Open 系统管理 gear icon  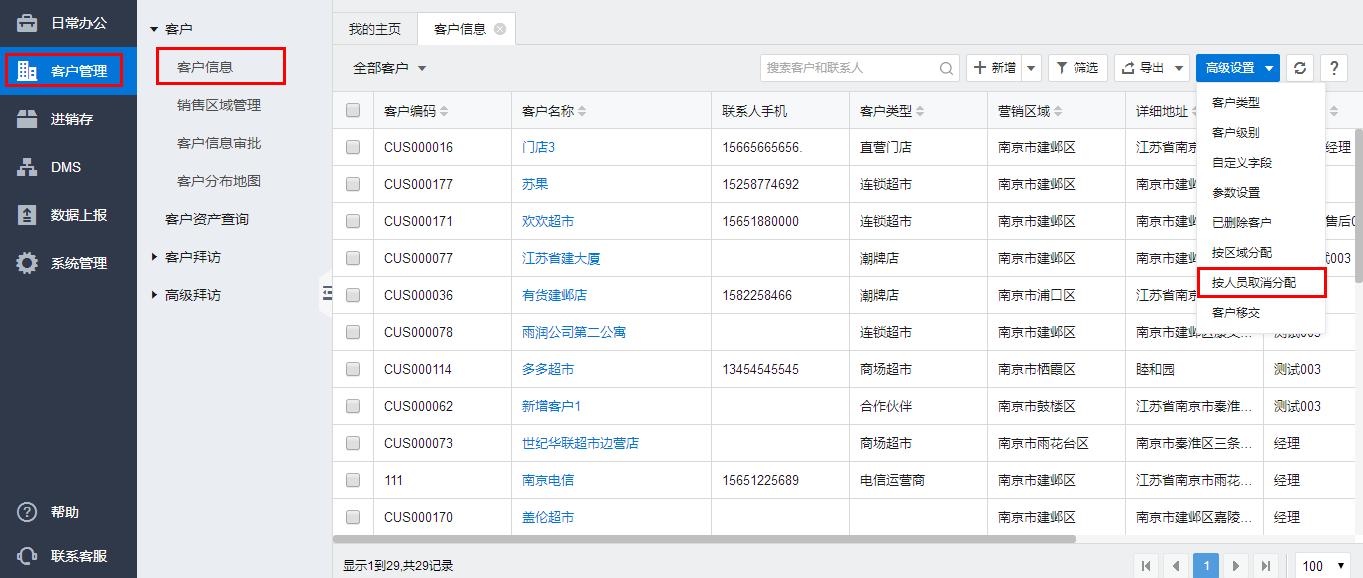click(x=27, y=263)
